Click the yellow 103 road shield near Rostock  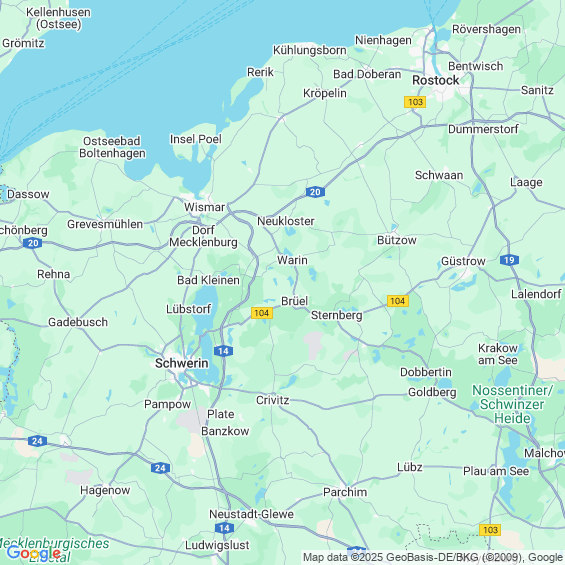[x=415, y=102]
